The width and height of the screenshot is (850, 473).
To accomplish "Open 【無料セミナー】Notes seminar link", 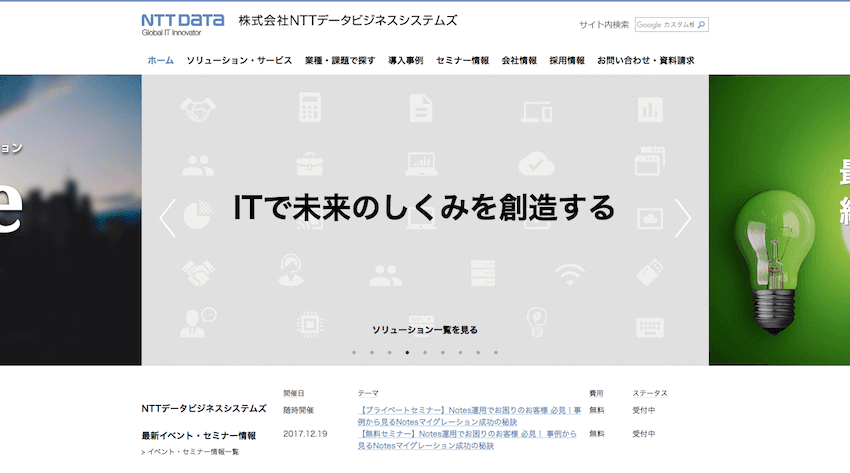I will pyautogui.click(x=467, y=439).
